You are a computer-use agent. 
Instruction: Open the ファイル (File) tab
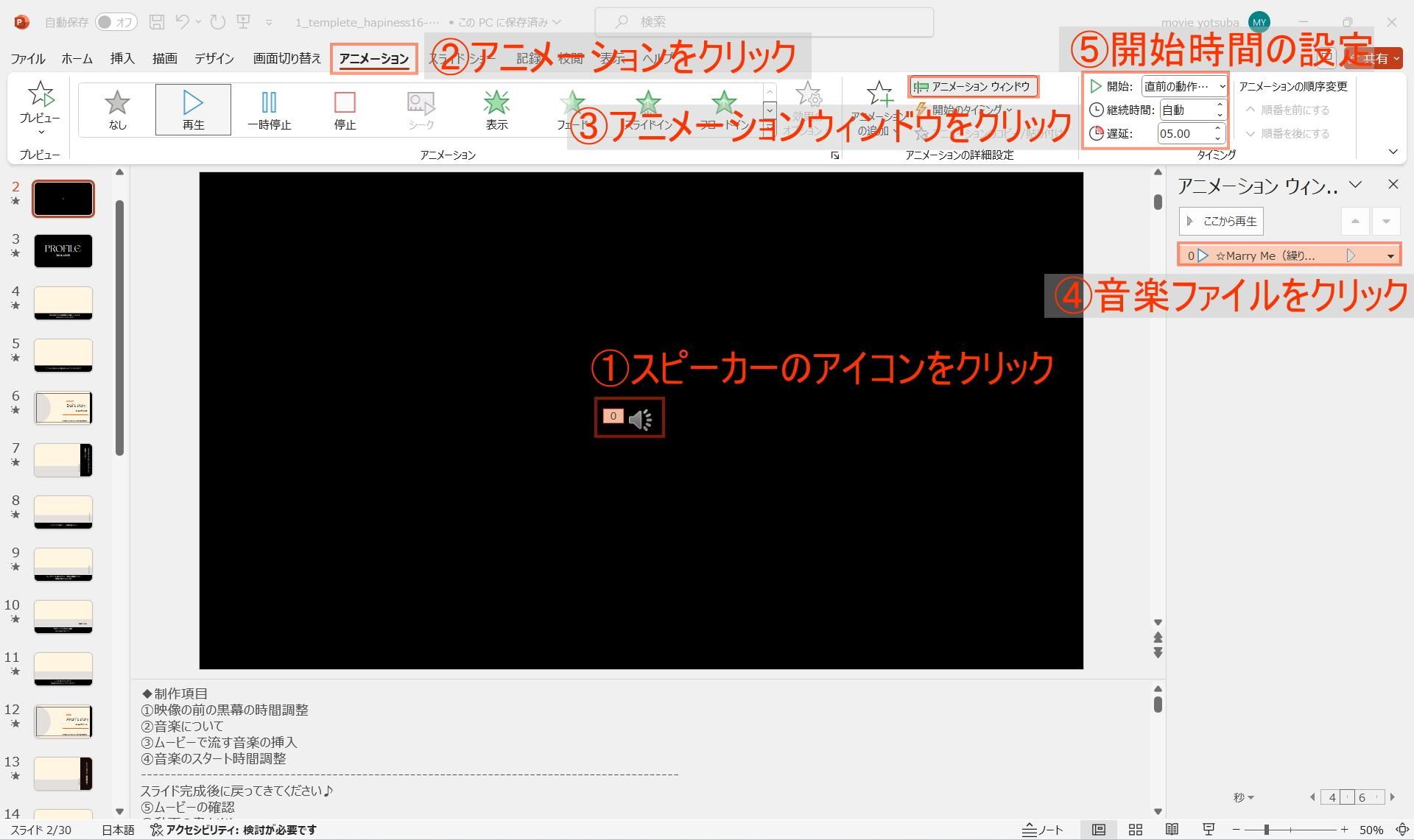(27, 59)
